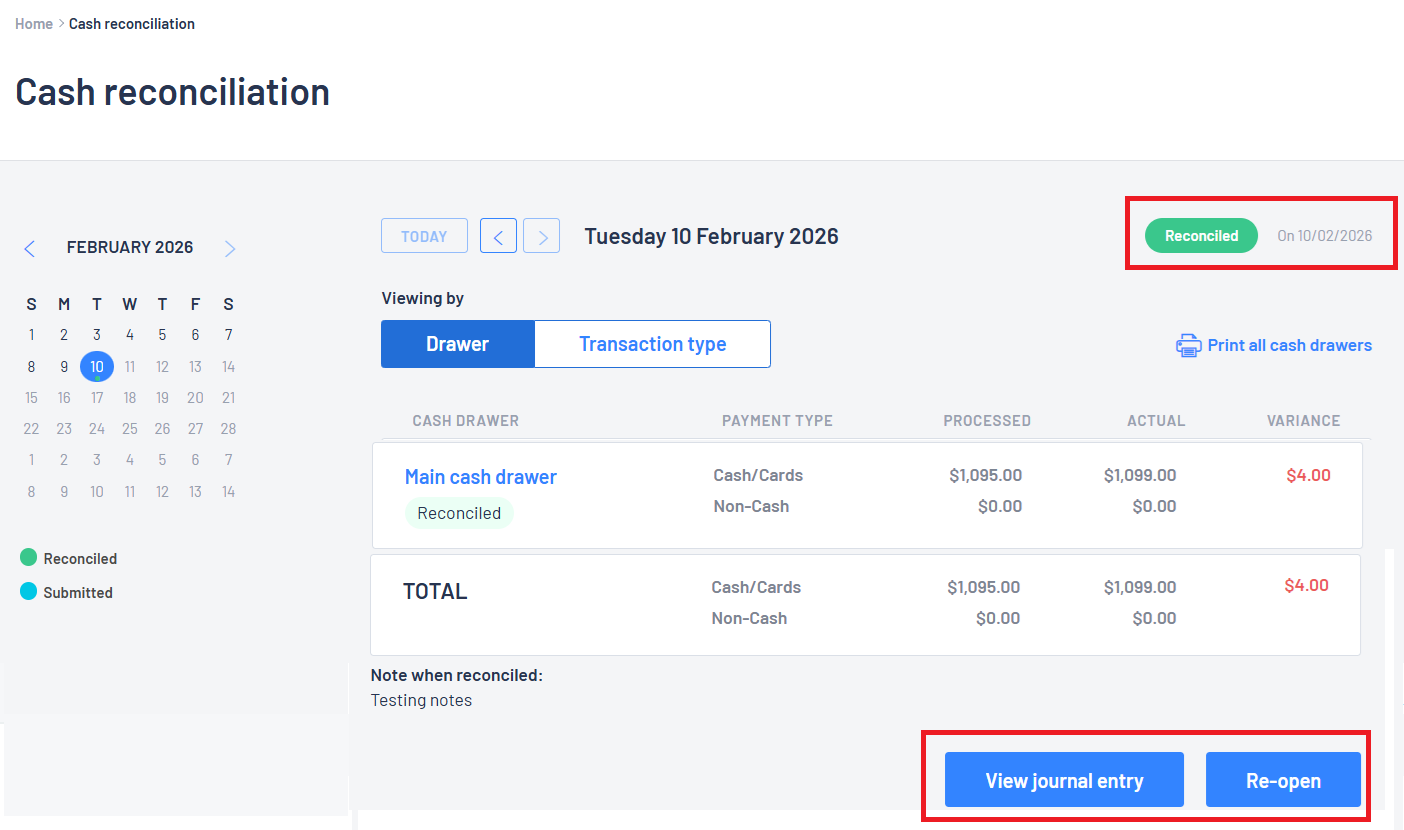Switch view to Transaction type

point(652,344)
